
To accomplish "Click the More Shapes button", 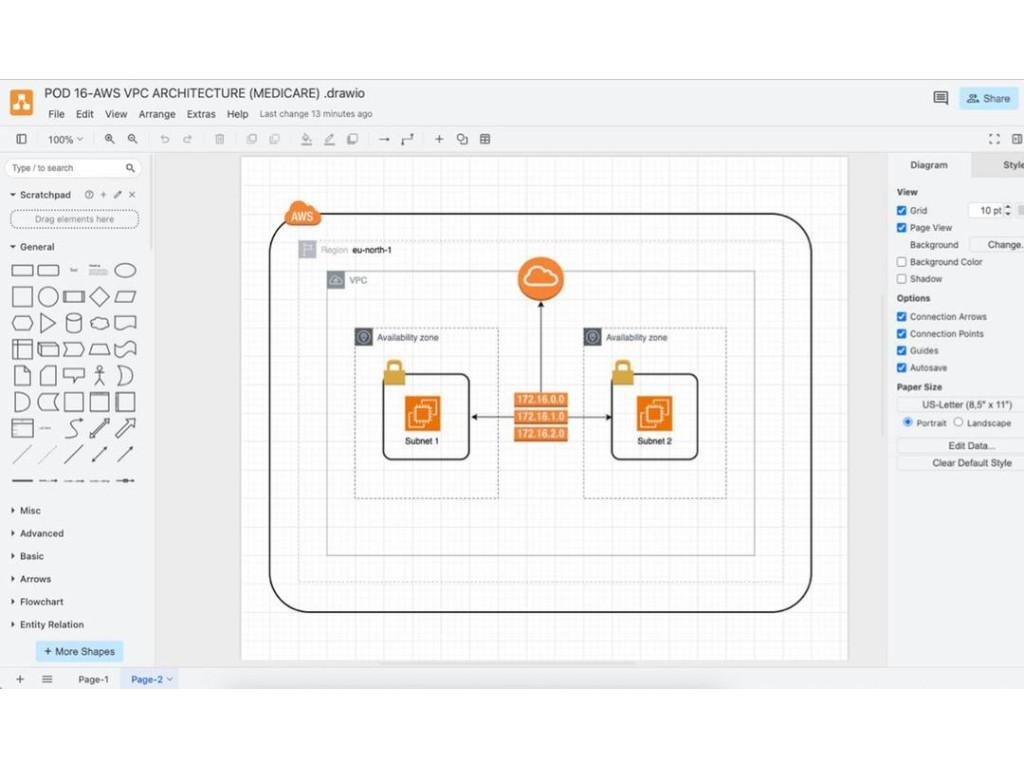I will coord(80,652).
